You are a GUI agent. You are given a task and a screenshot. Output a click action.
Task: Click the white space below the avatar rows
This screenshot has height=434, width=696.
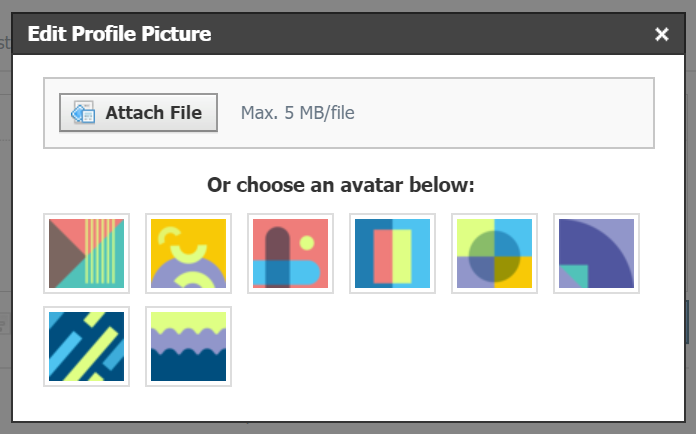pyautogui.click(x=348, y=405)
